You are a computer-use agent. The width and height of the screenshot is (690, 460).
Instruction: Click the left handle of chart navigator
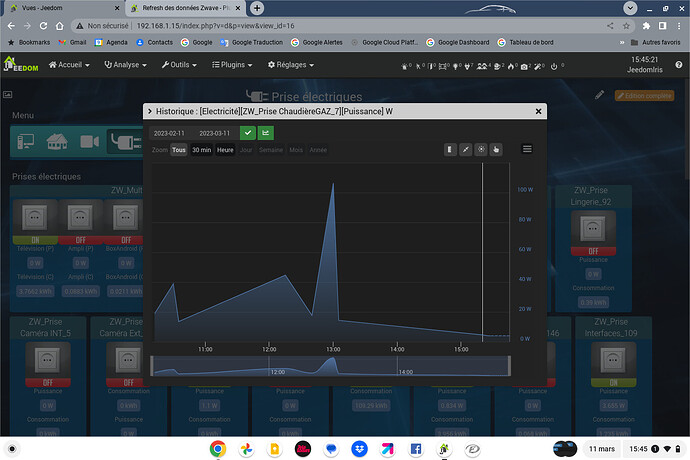click(x=152, y=366)
